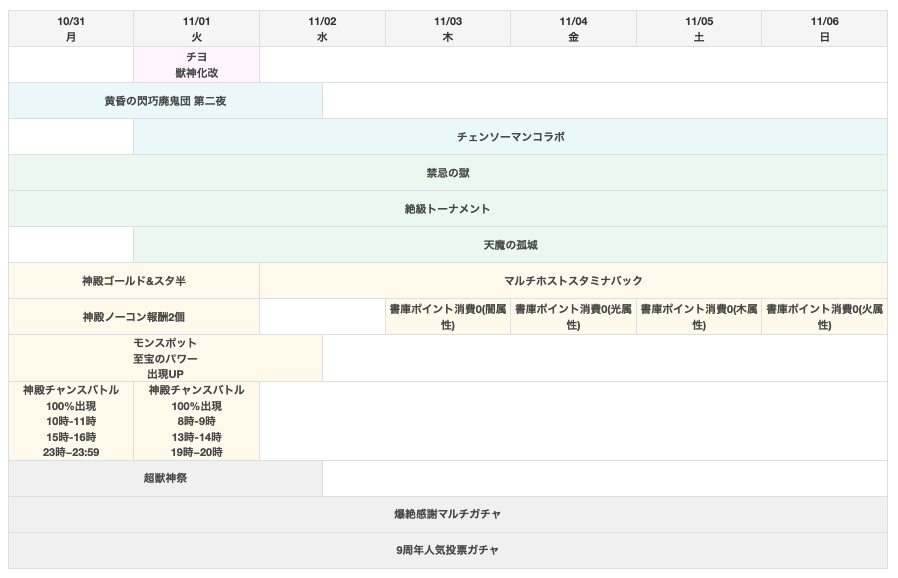898x578 pixels.
Task: Select the 神殿ノーコン報酬2個 cell
Action: [134, 317]
